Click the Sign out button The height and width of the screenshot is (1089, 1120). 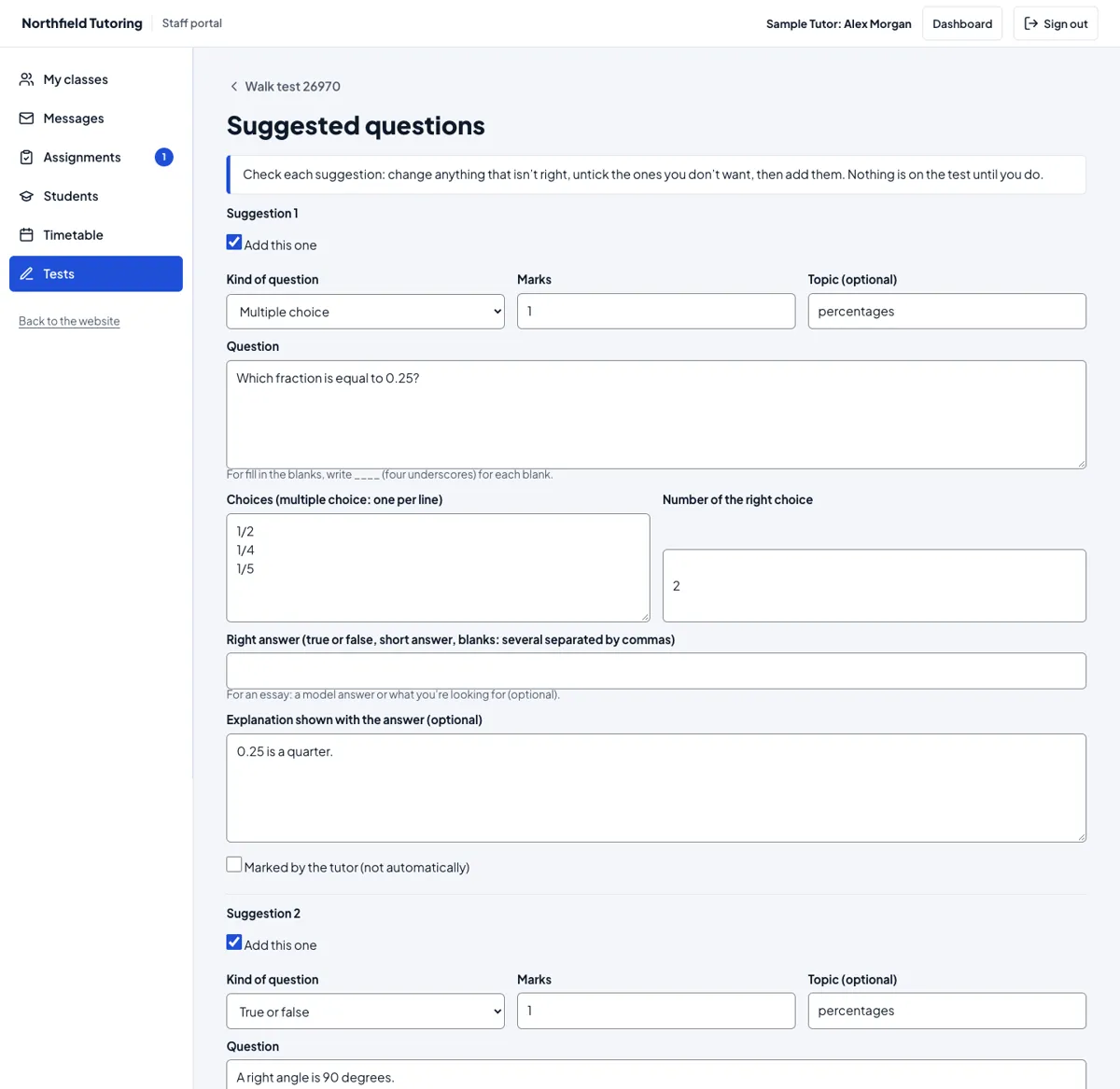point(1056,23)
